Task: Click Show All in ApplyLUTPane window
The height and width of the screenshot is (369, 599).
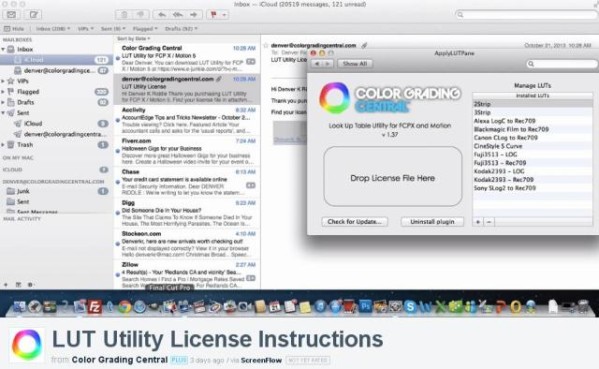Action: click(x=355, y=64)
